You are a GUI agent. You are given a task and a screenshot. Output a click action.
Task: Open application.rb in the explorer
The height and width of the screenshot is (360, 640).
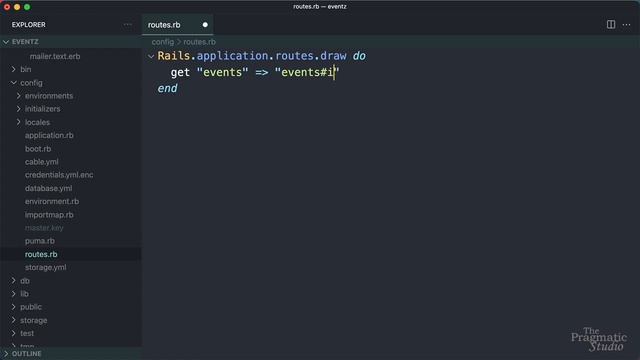49,135
